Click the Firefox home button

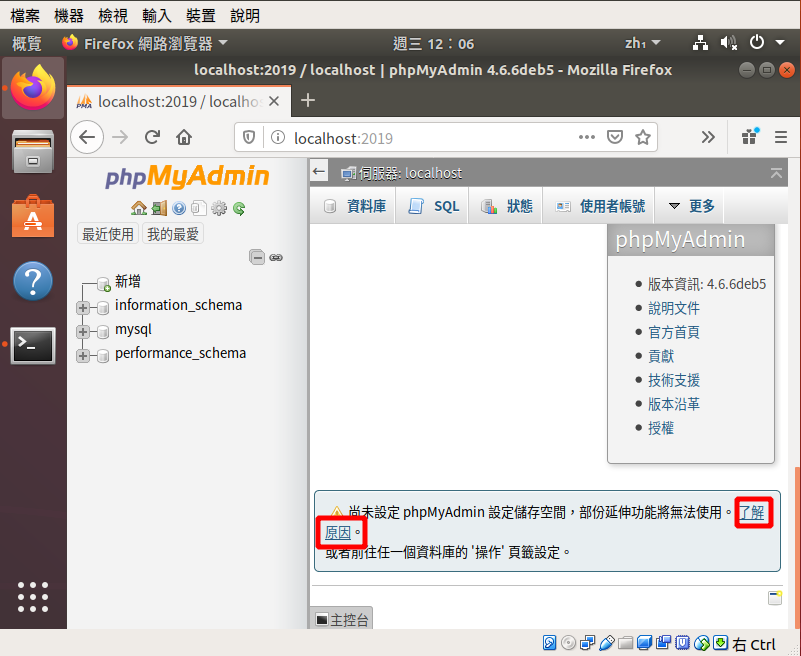coord(184,137)
